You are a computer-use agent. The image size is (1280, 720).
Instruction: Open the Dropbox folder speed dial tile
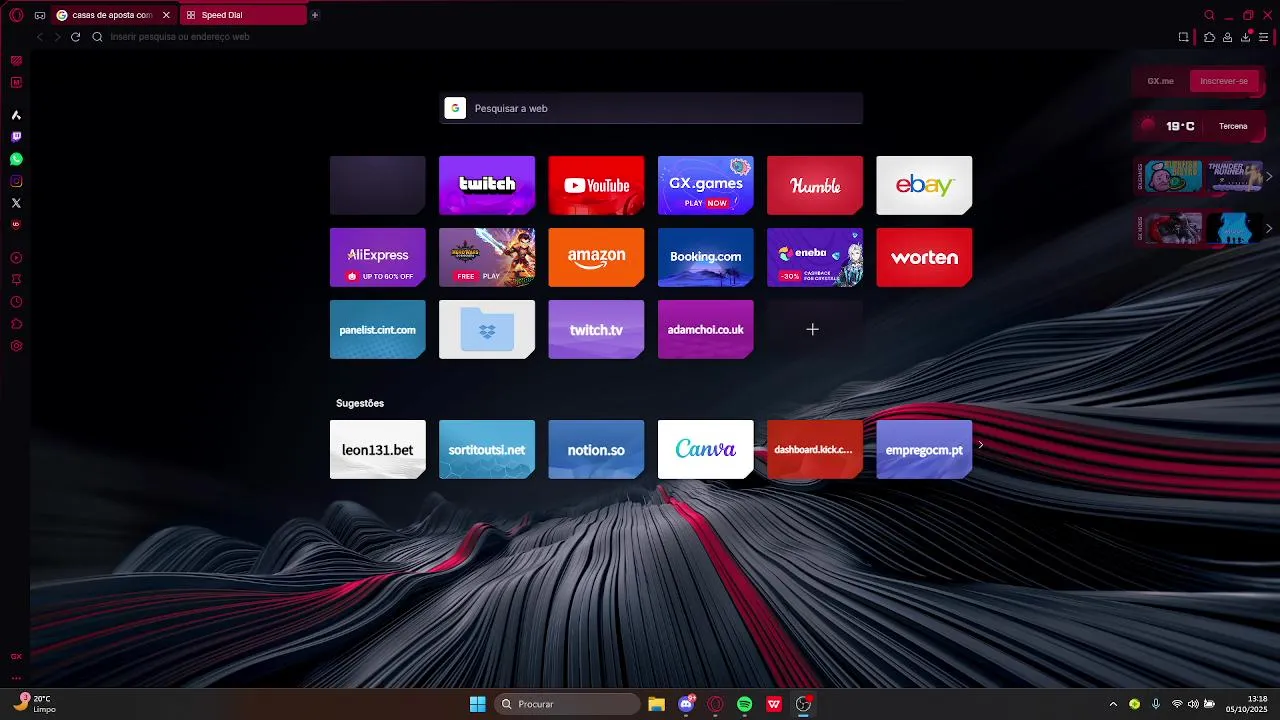tap(487, 329)
